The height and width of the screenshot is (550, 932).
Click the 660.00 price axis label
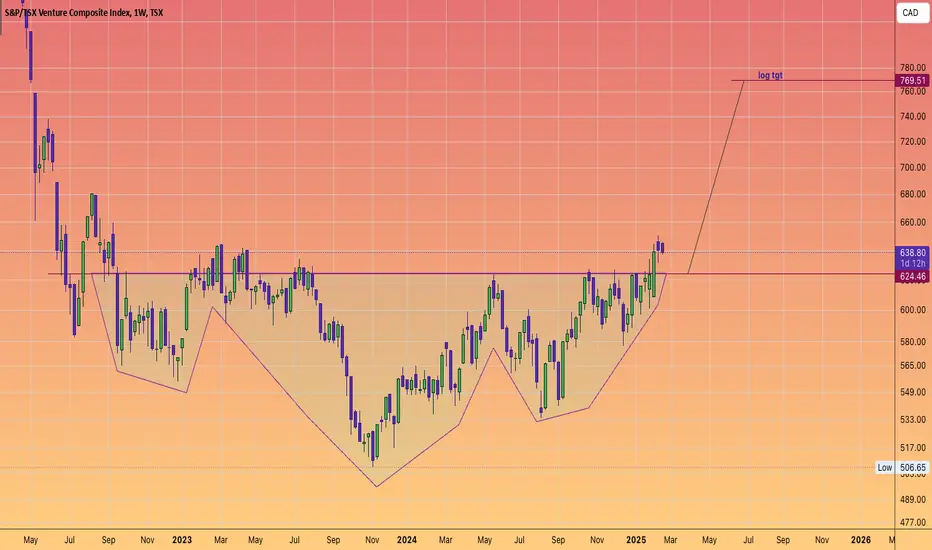point(912,222)
